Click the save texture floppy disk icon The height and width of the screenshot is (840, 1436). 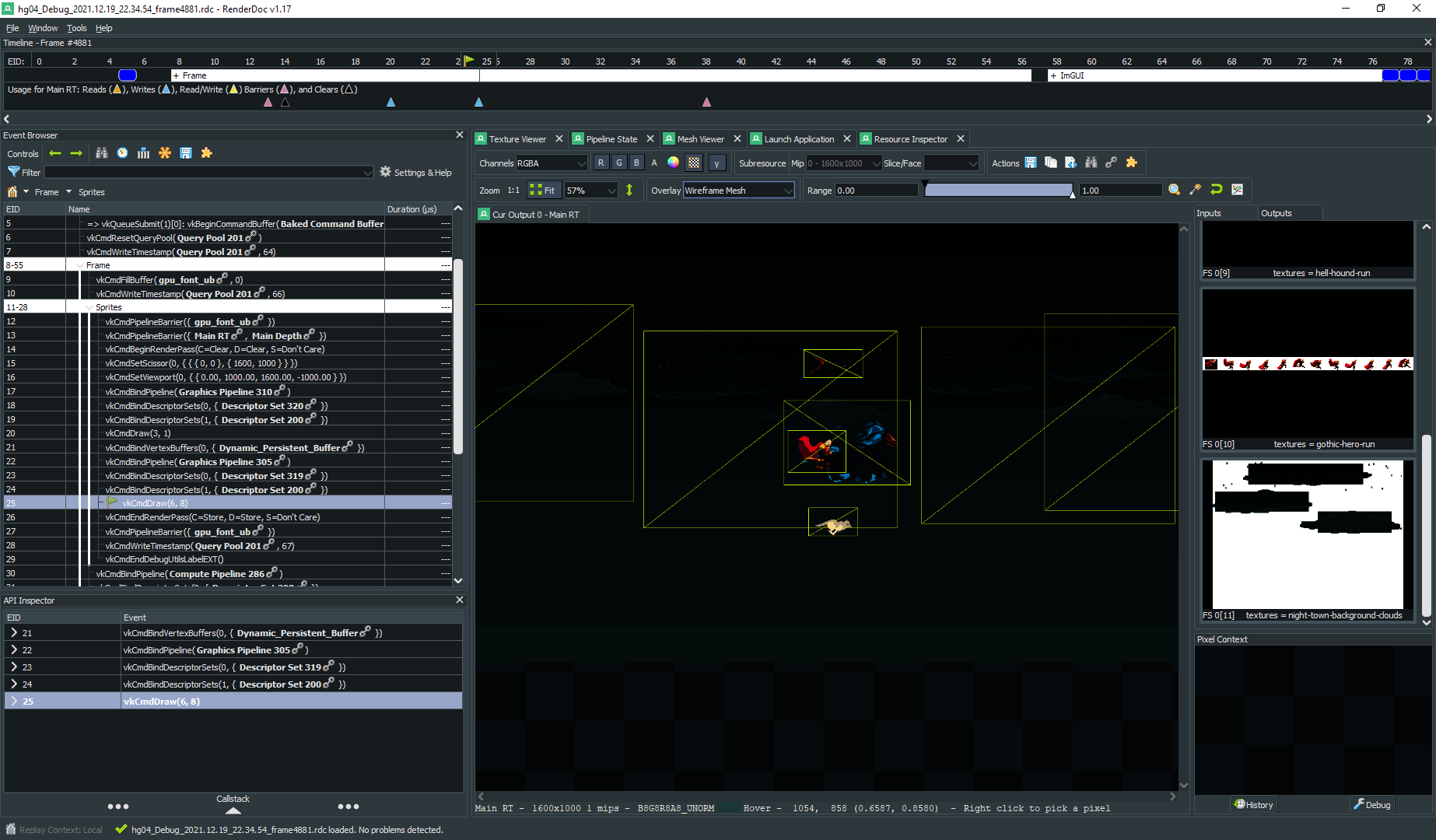(x=1031, y=163)
